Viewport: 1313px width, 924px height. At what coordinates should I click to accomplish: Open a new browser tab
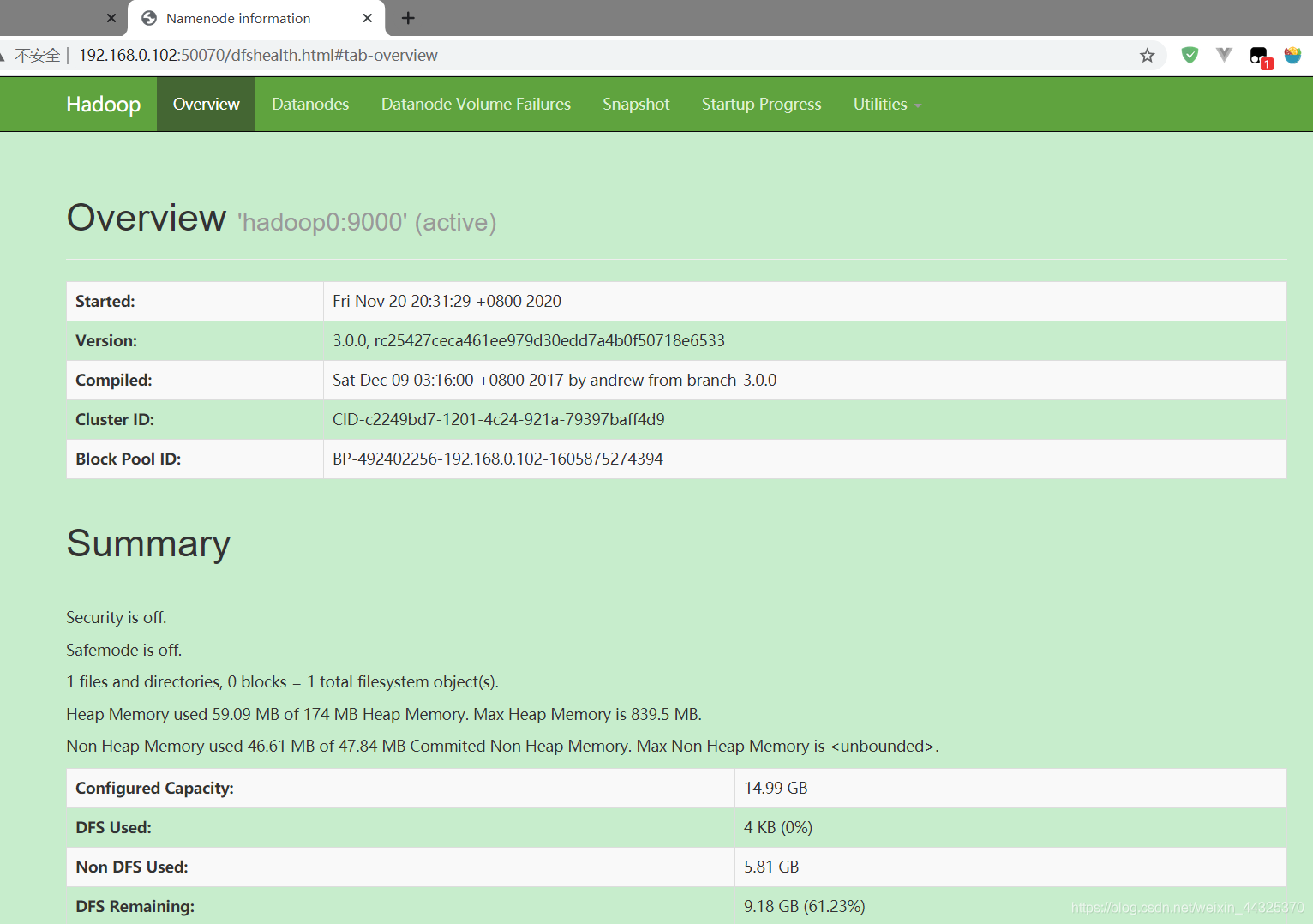tap(408, 18)
